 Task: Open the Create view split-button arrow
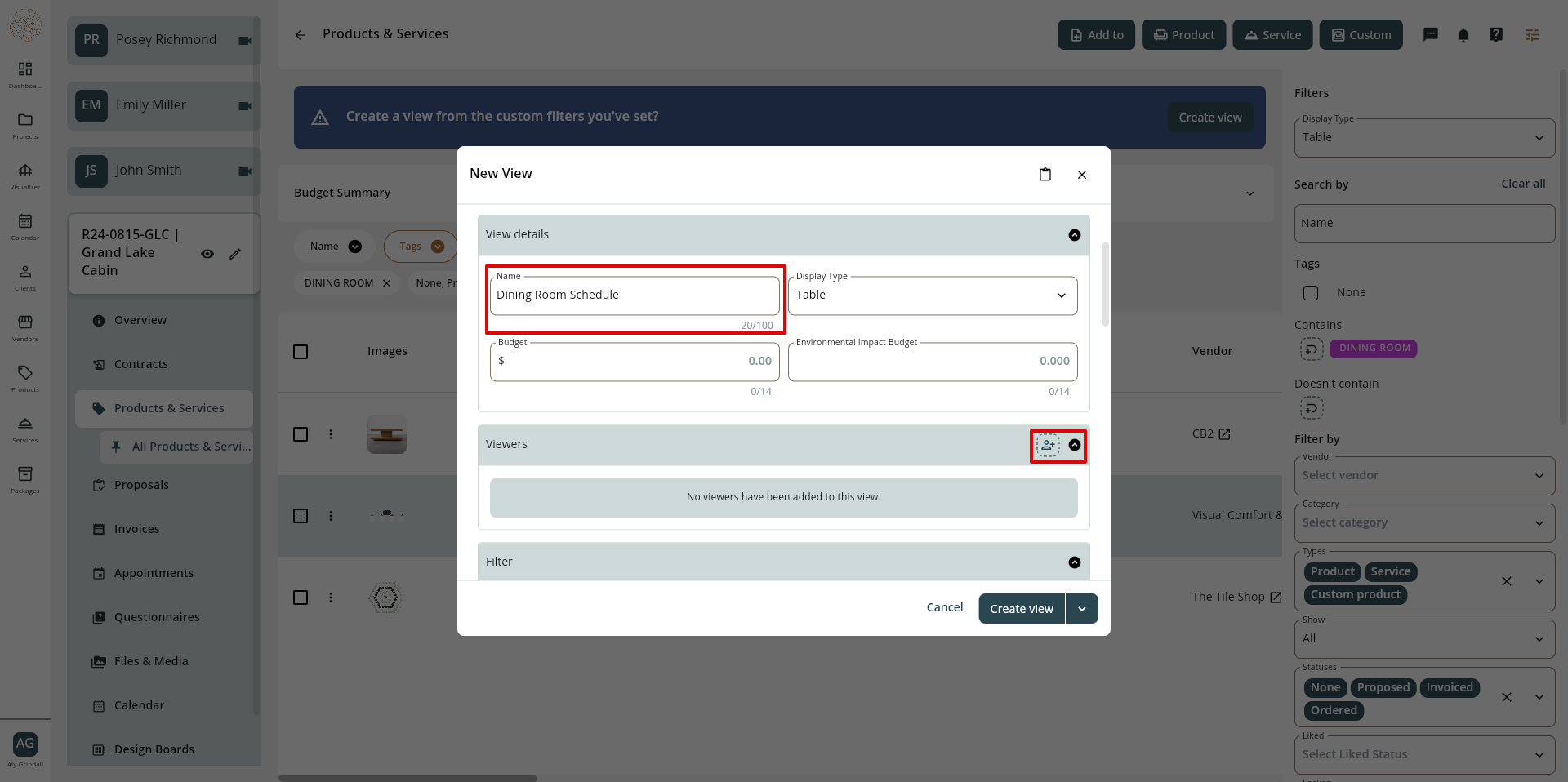click(x=1082, y=609)
